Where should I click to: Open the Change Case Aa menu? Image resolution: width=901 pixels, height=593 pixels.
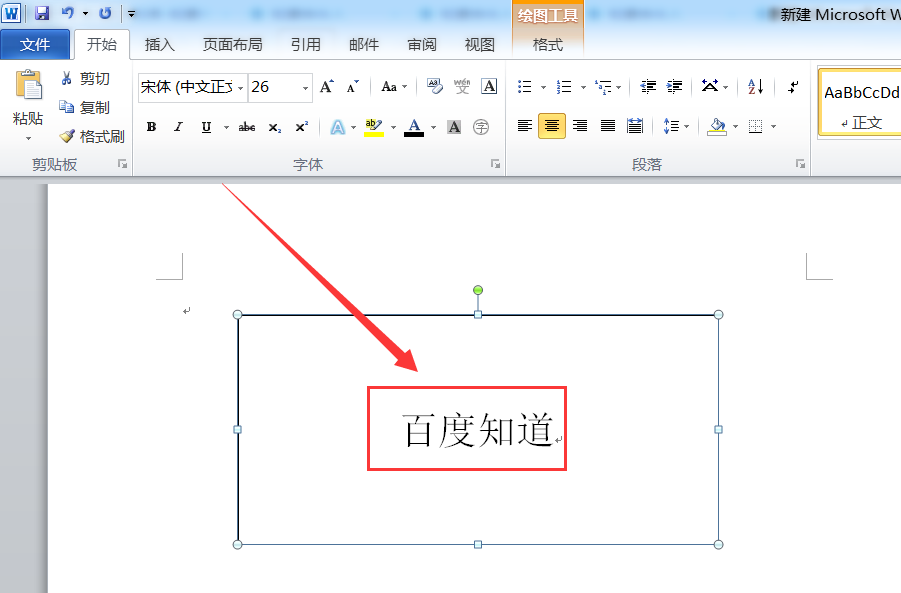(x=394, y=87)
